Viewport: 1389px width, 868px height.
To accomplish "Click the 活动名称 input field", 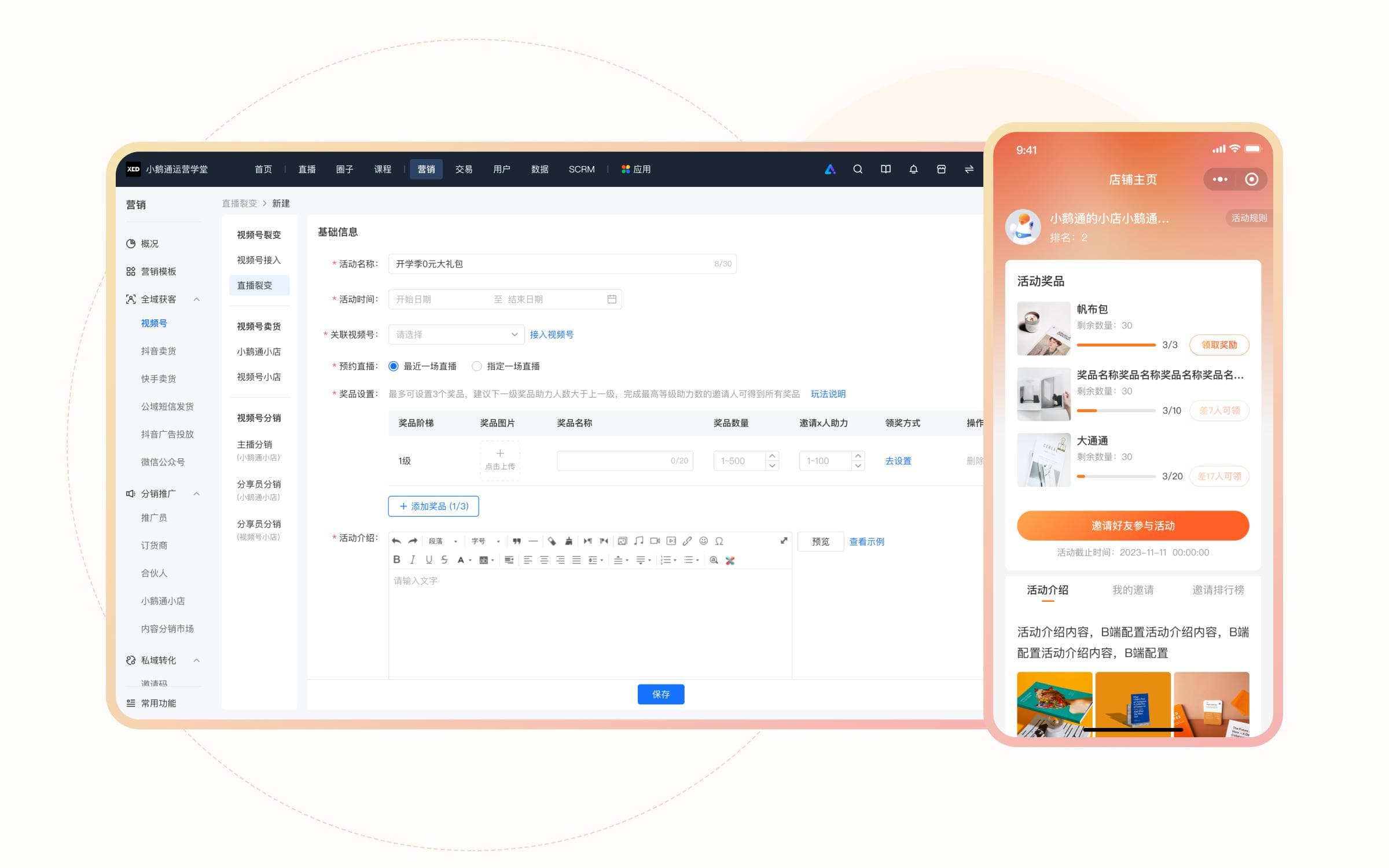I will click(562, 264).
